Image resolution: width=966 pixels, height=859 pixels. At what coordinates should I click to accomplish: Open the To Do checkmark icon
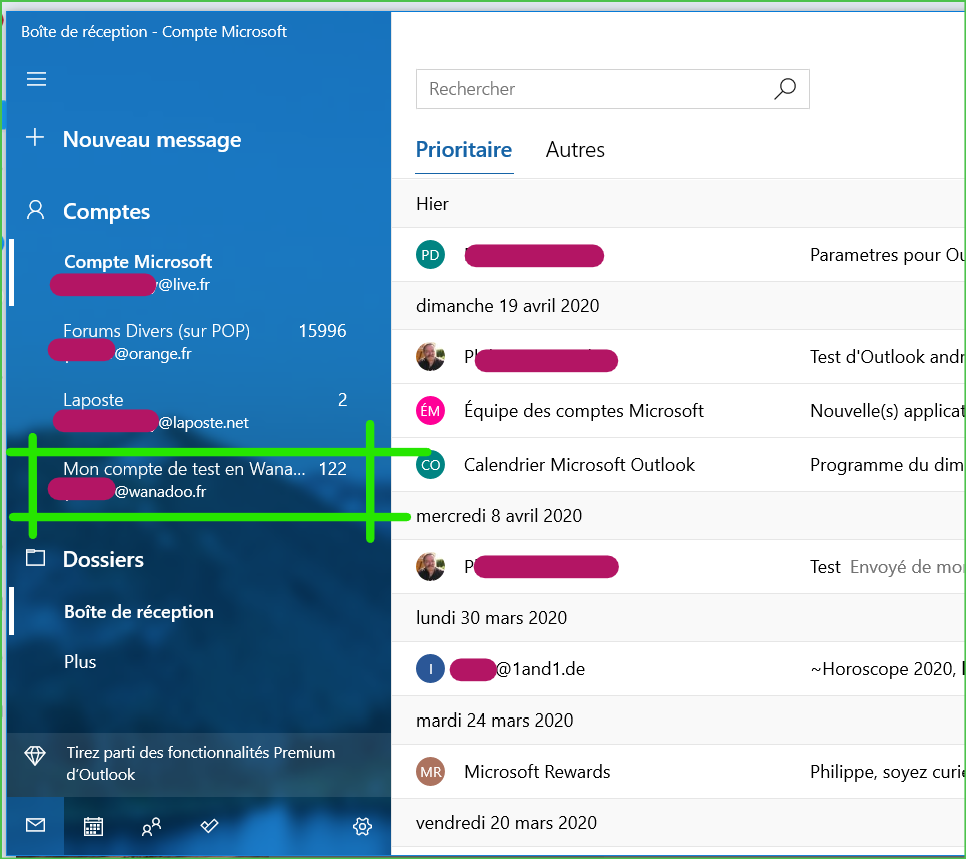209,826
